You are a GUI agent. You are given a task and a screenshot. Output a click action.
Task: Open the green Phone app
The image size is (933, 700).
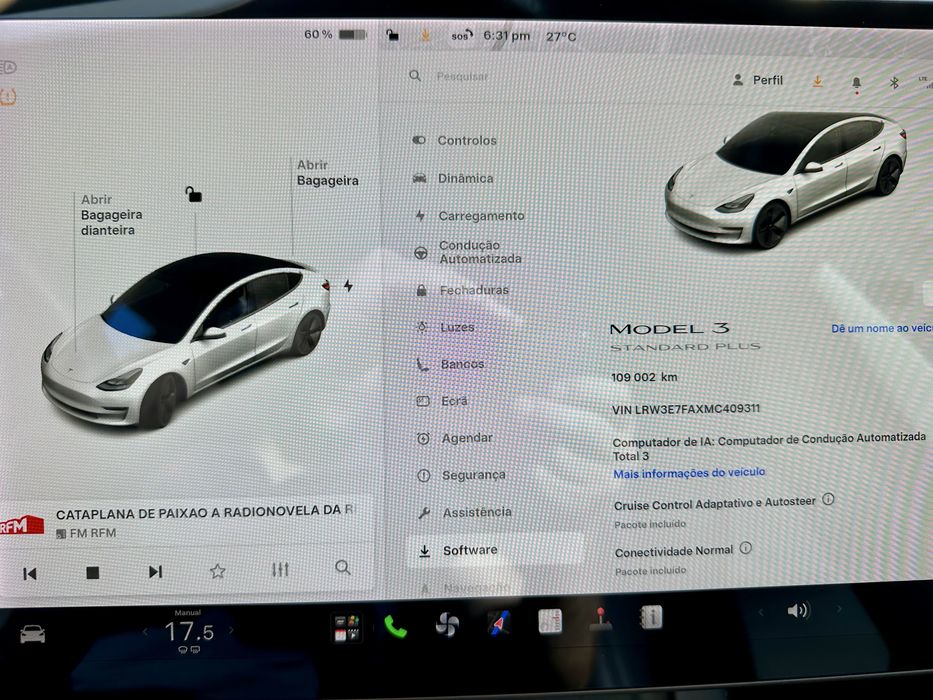pyautogui.click(x=395, y=627)
